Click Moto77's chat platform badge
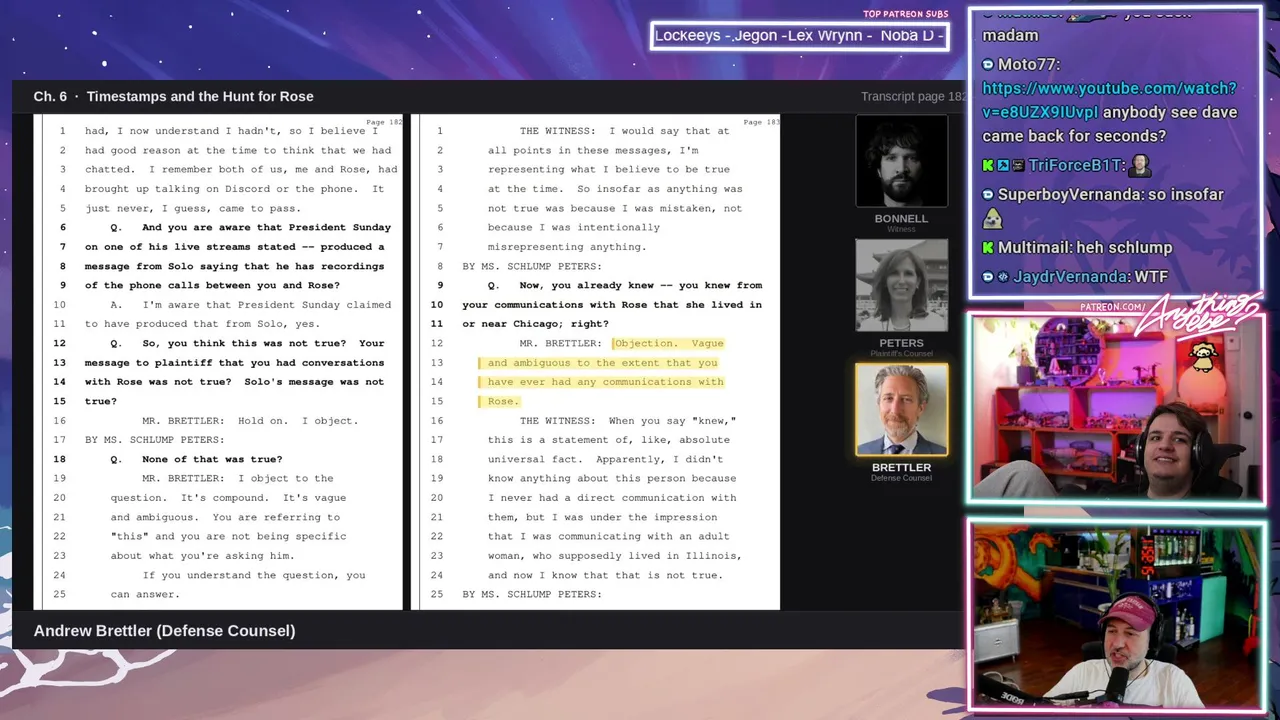 988,65
